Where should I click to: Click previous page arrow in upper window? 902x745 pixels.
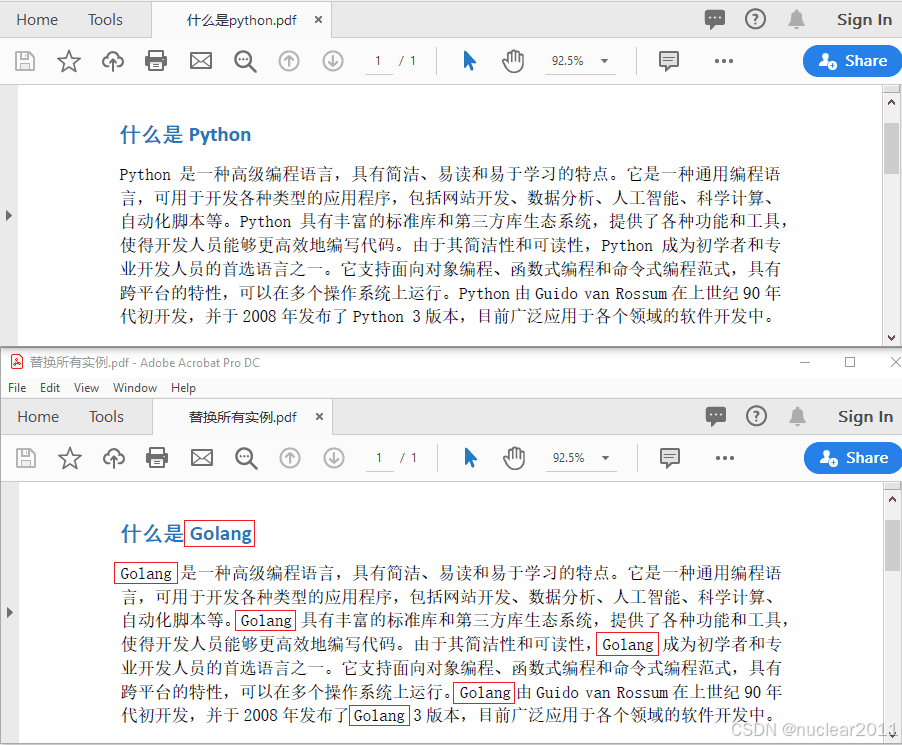click(289, 60)
